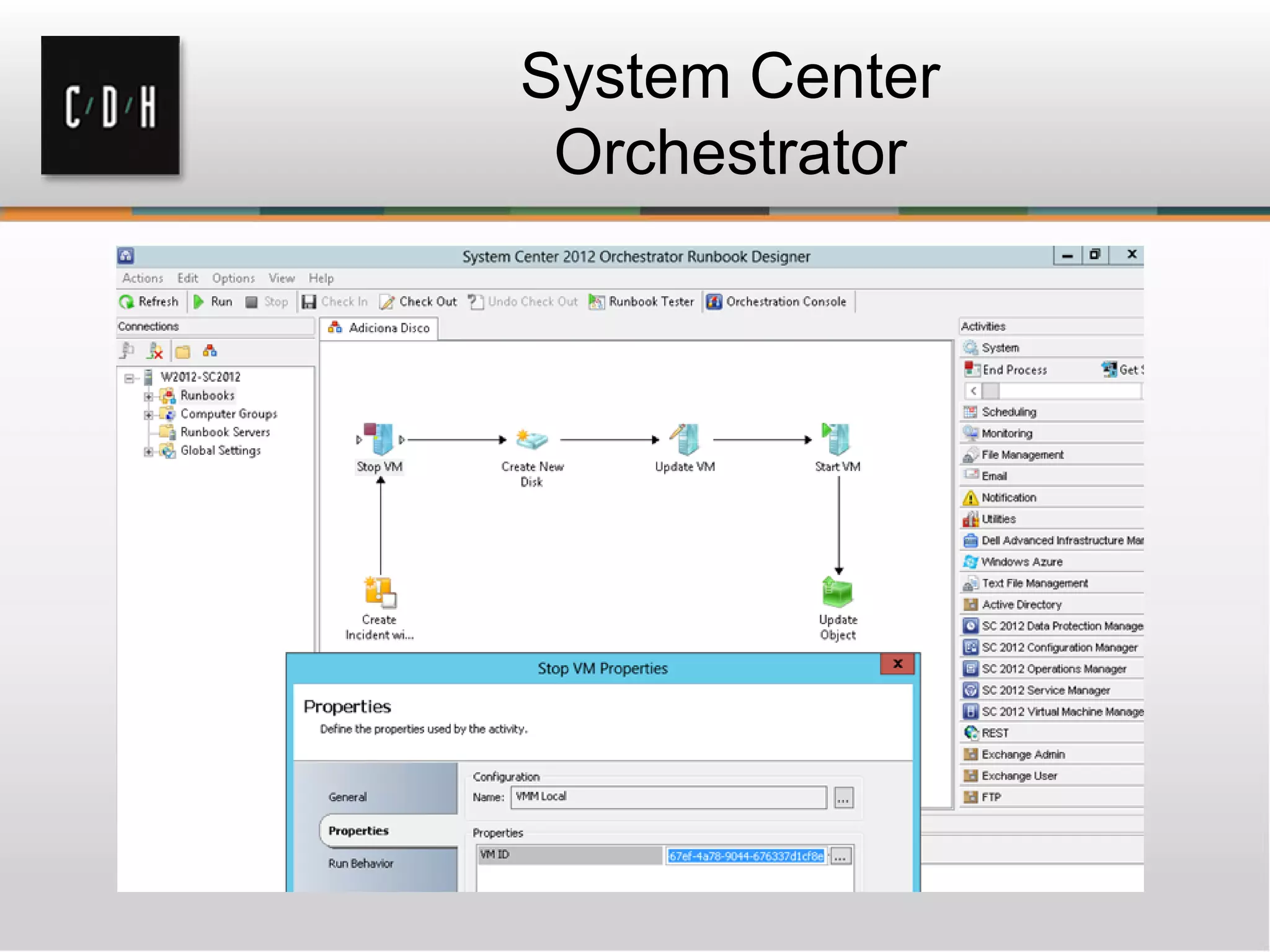The image size is (1270, 952).
Task: Click the Configuration Name input field
Action: (668, 798)
